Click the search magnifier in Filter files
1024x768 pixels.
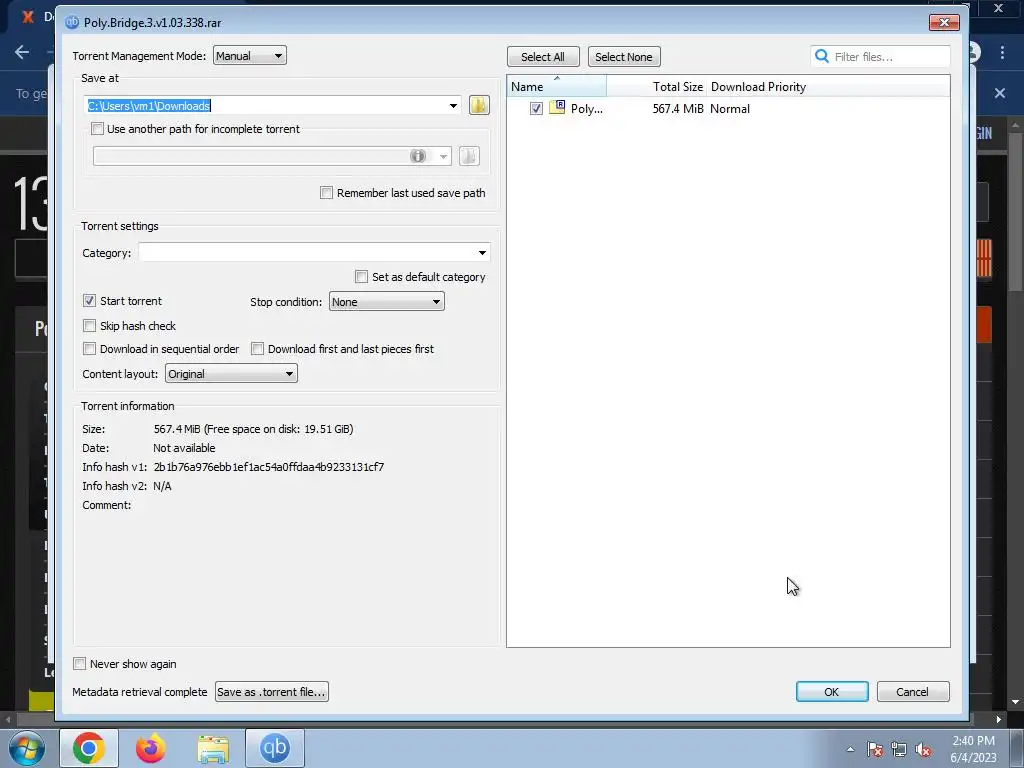tap(822, 56)
